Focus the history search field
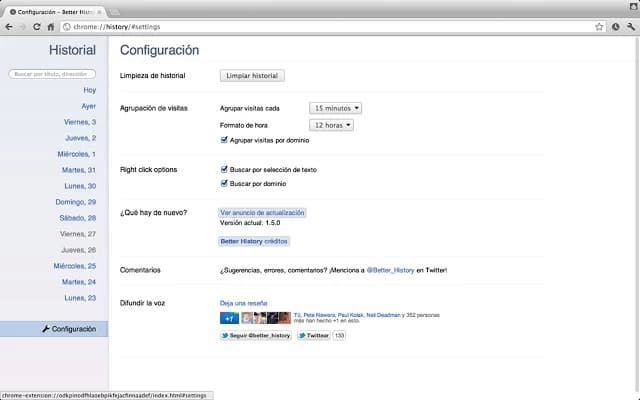Image resolution: width=640 pixels, height=400 pixels. tap(52, 74)
